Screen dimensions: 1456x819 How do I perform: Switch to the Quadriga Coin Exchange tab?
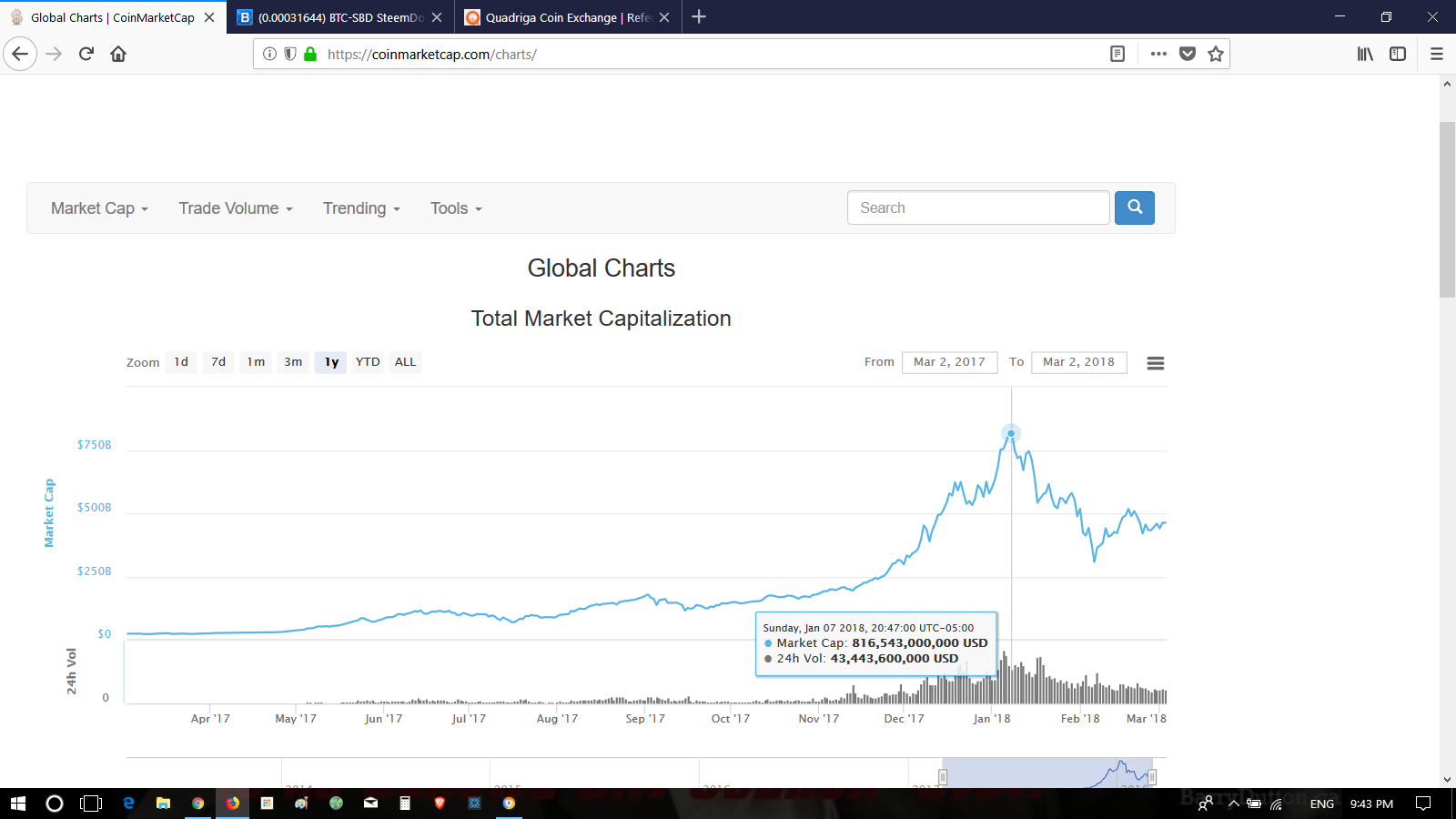coord(561,17)
